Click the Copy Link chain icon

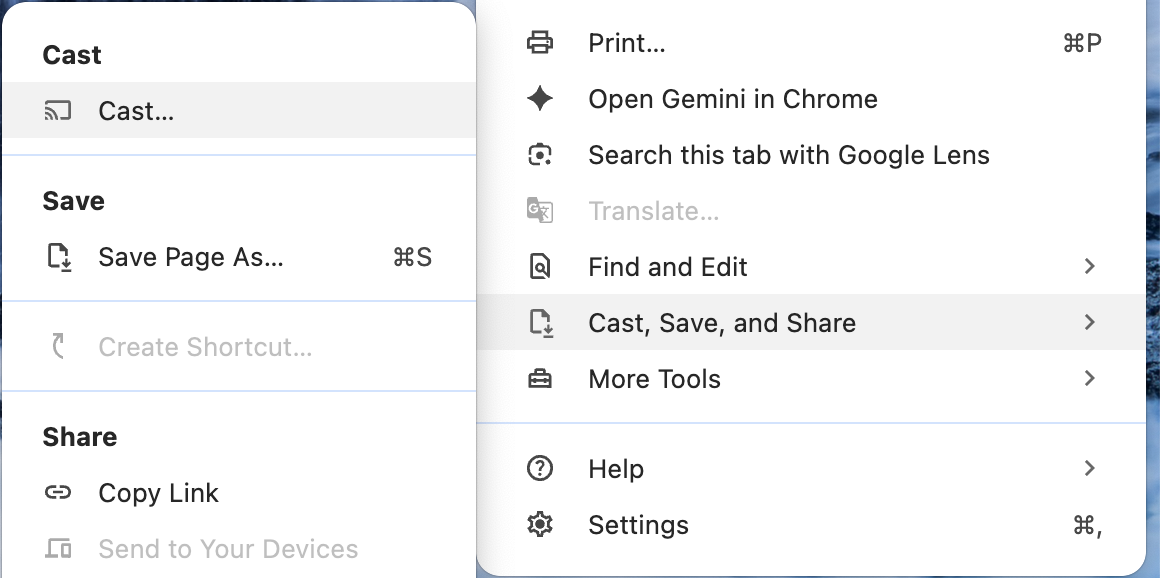point(58,492)
